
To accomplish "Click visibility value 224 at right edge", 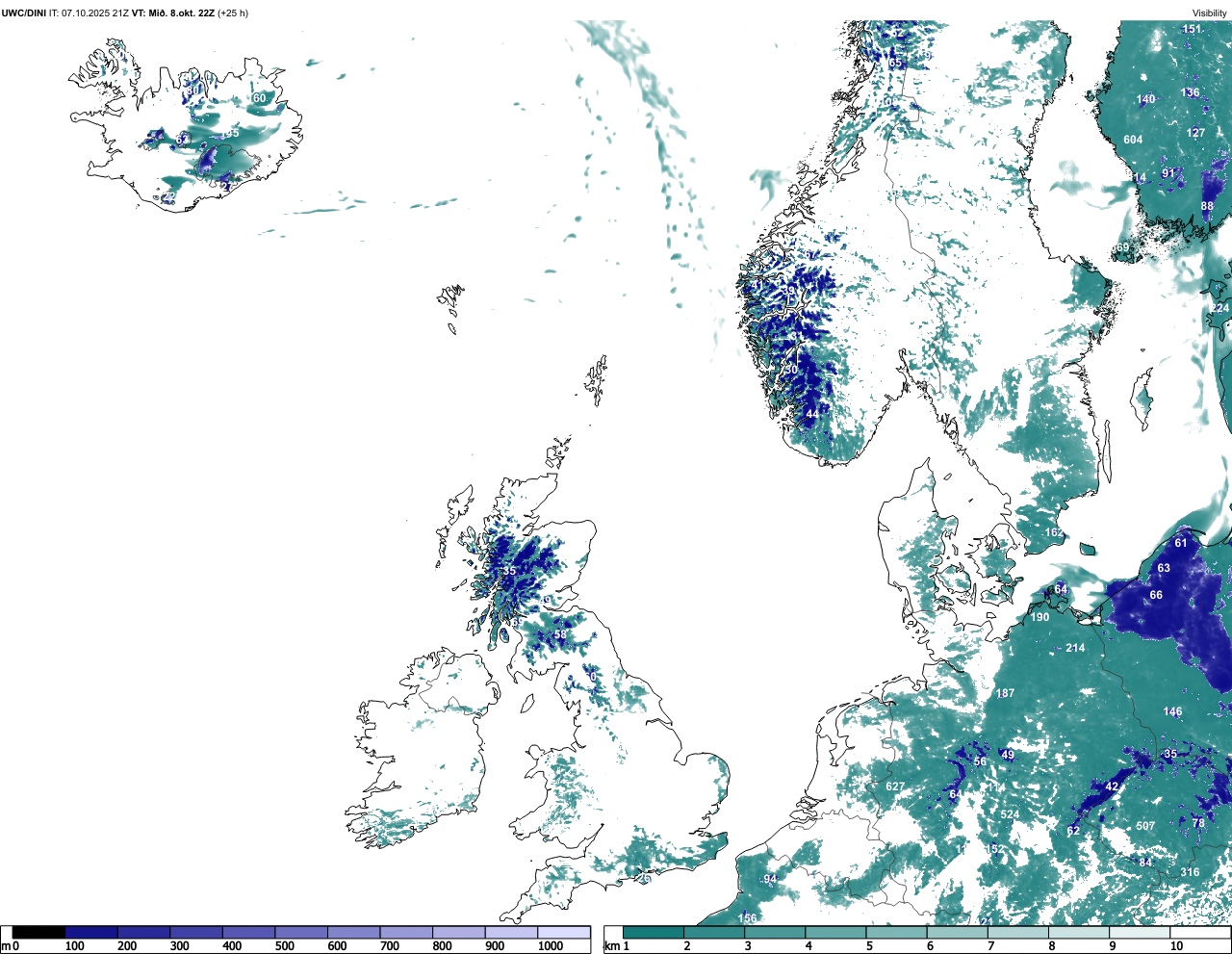I will (1219, 308).
